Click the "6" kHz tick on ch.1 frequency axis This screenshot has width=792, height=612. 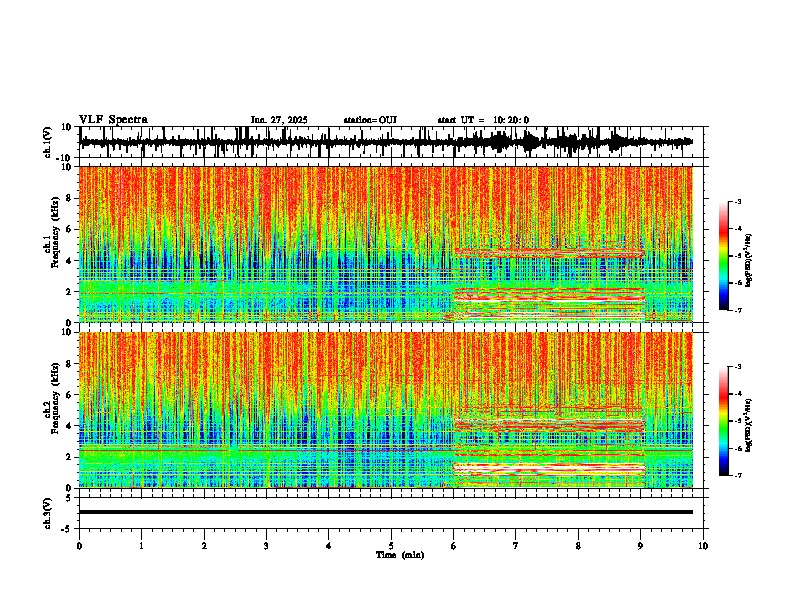pyautogui.click(x=70, y=230)
